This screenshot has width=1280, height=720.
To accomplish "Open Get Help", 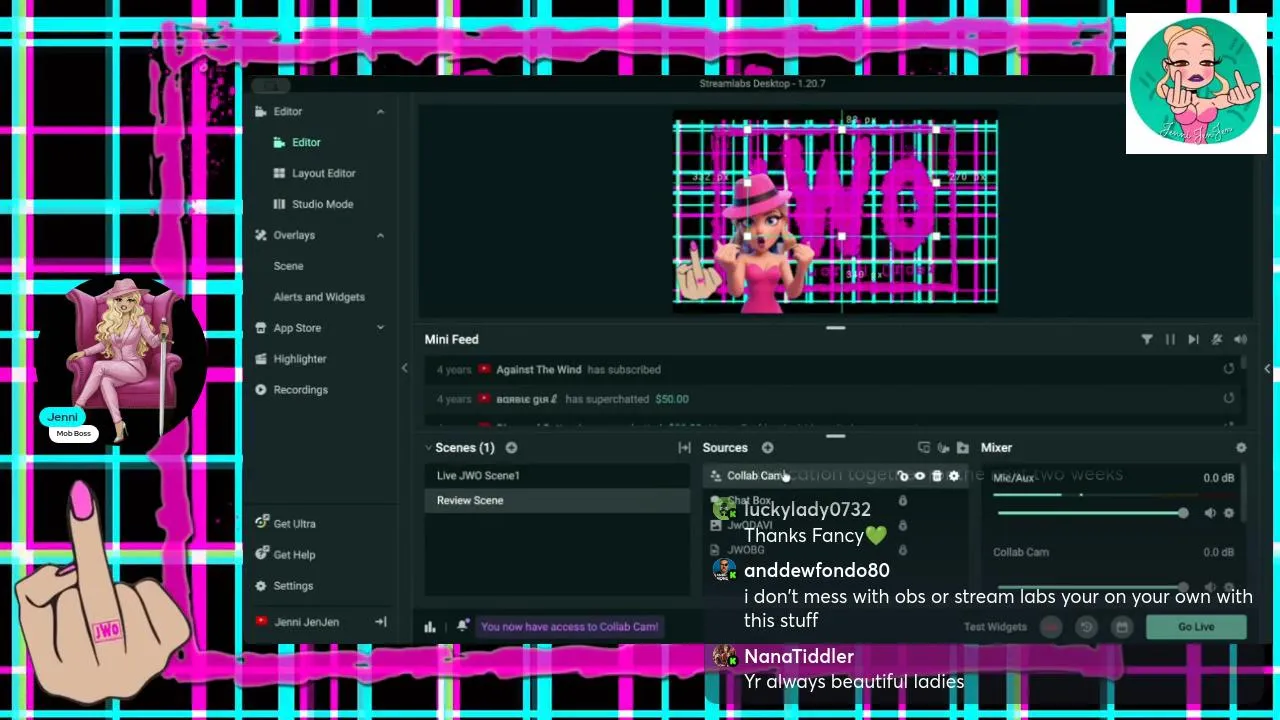I will [x=285, y=555].
